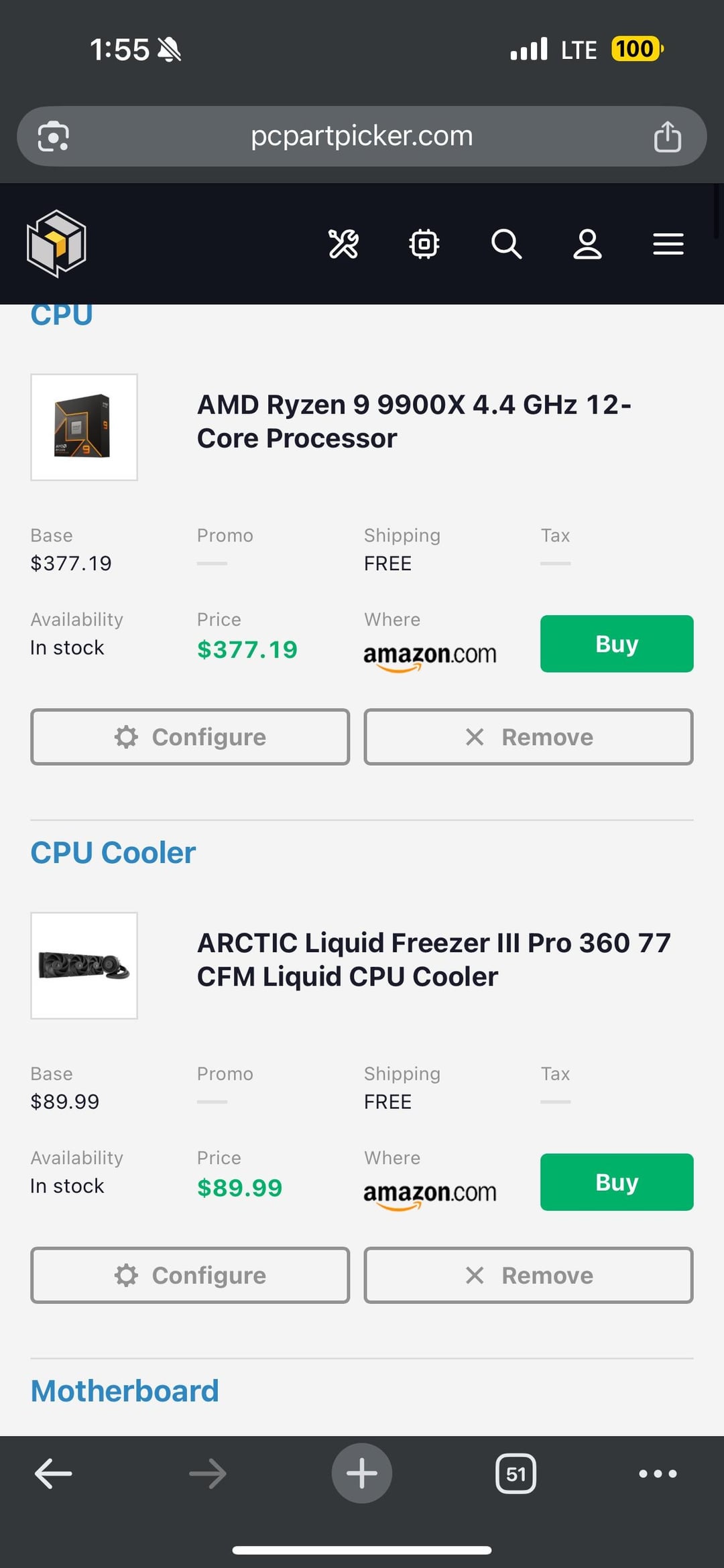This screenshot has height=1568, width=724.
Task: Open the ARCTIC Liquid Freezer III product link
Action: click(x=433, y=960)
